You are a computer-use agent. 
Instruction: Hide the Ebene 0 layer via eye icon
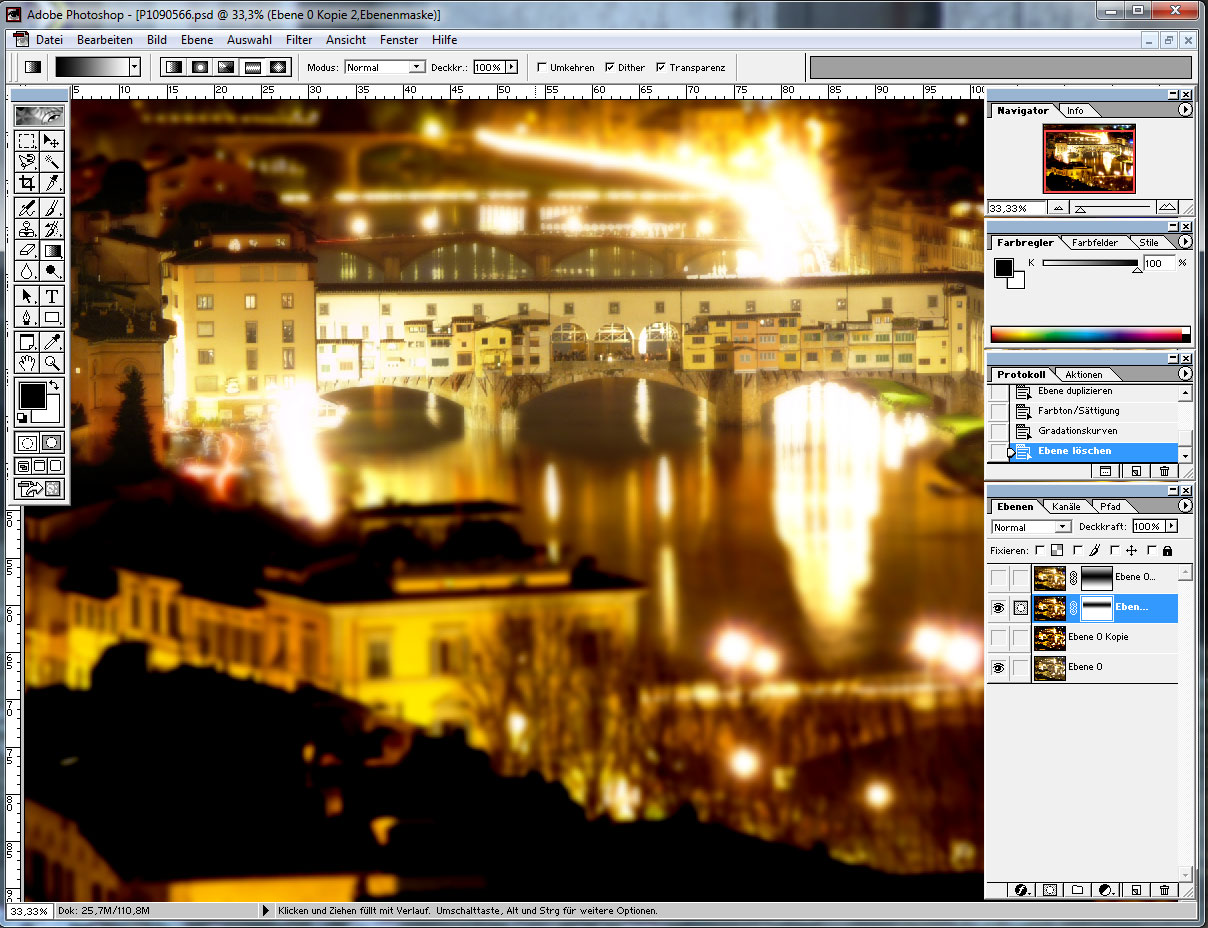(x=997, y=667)
